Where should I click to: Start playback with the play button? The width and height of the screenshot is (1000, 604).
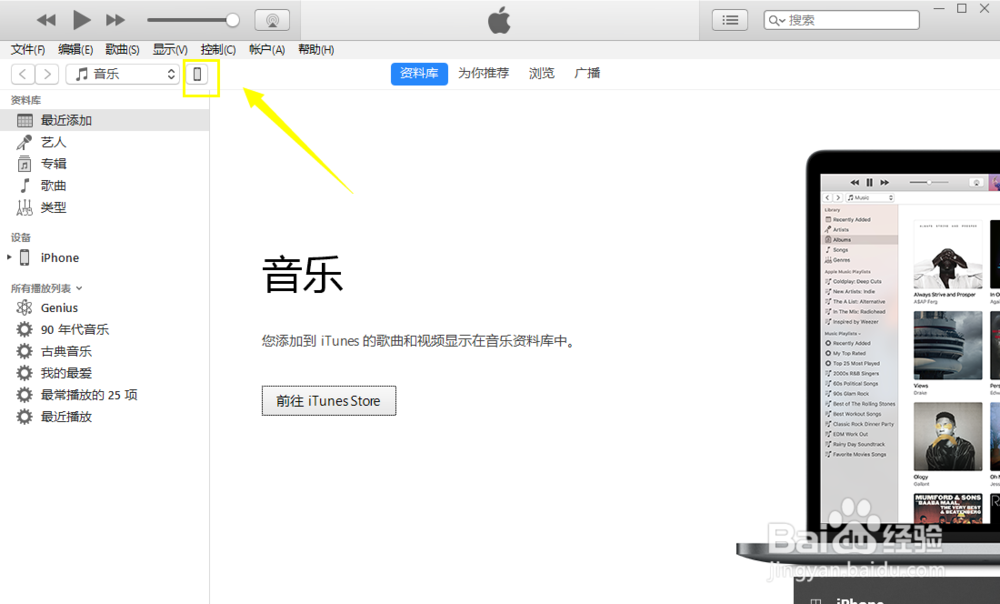coord(82,20)
